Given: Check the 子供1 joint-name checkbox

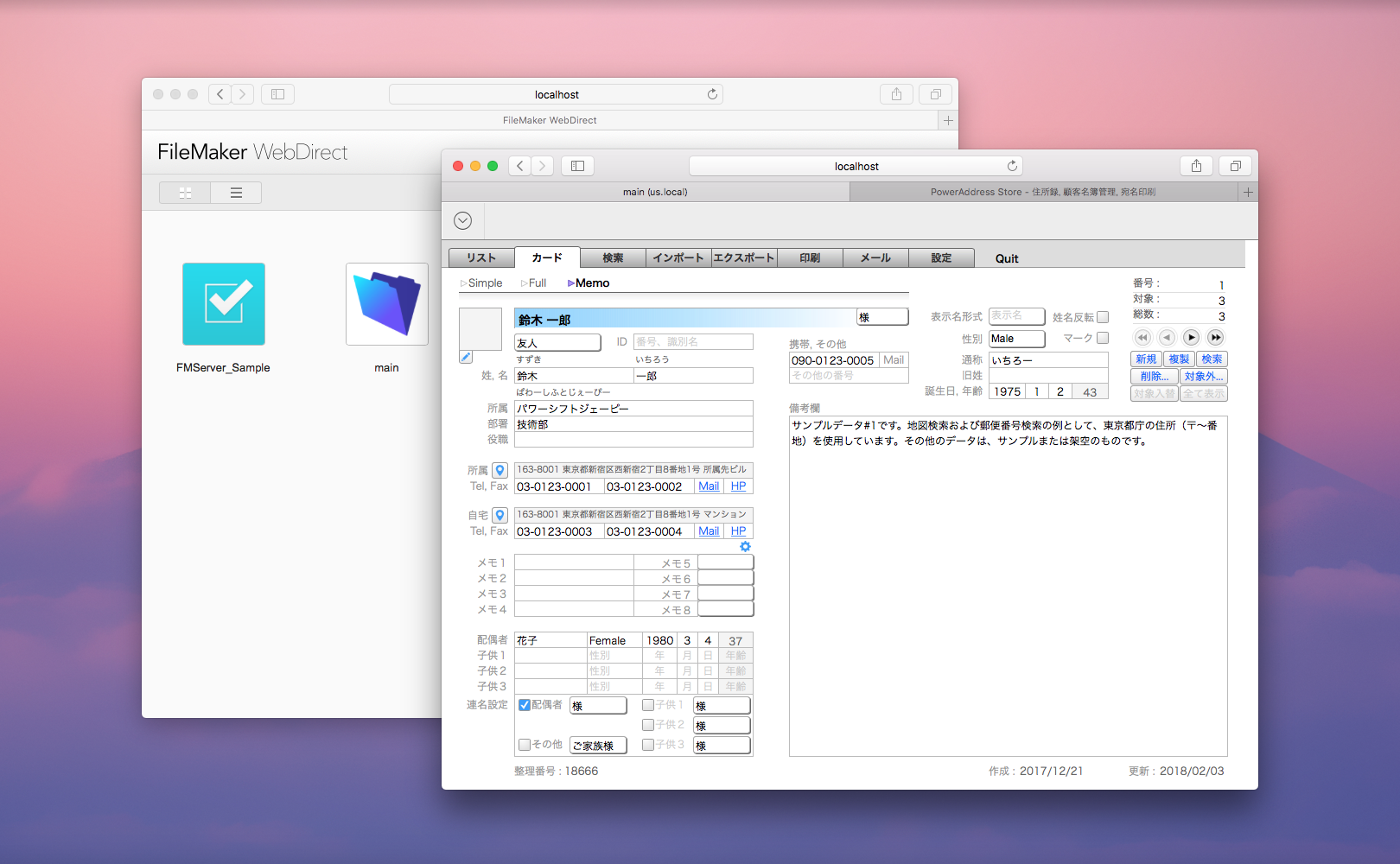Looking at the screenshot, I should [648, 705].
